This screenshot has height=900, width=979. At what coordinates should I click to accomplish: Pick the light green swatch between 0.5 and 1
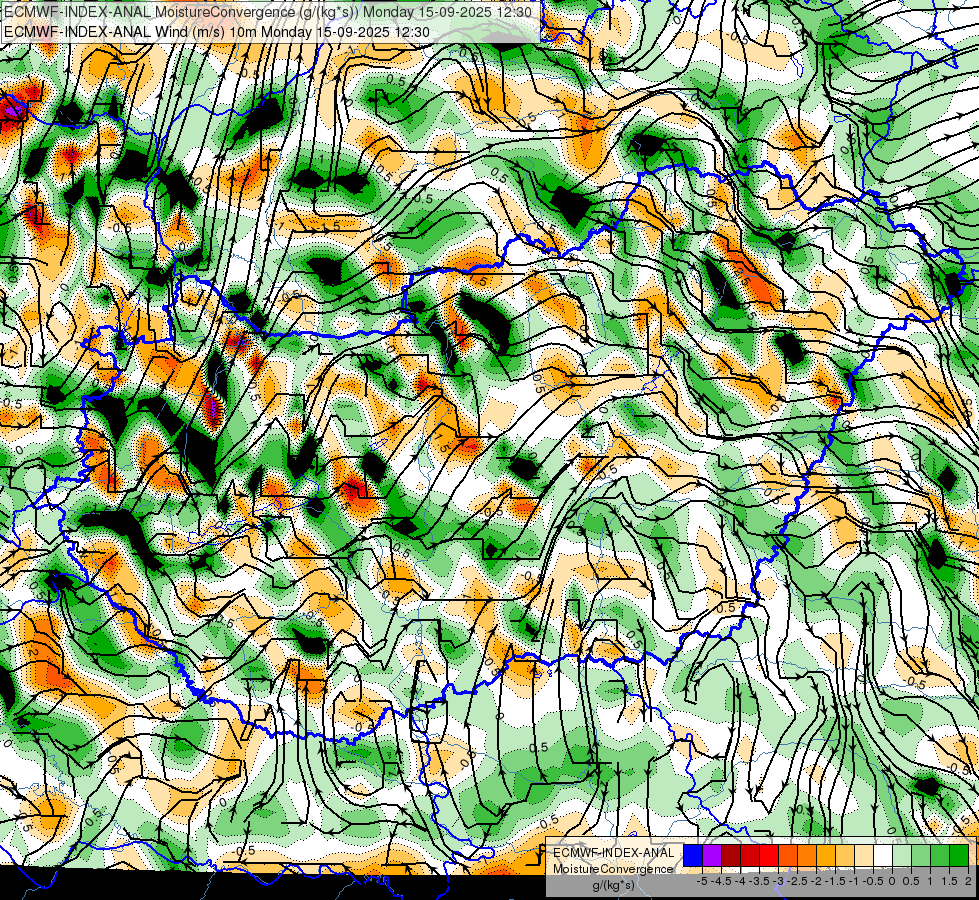[921, 856]
